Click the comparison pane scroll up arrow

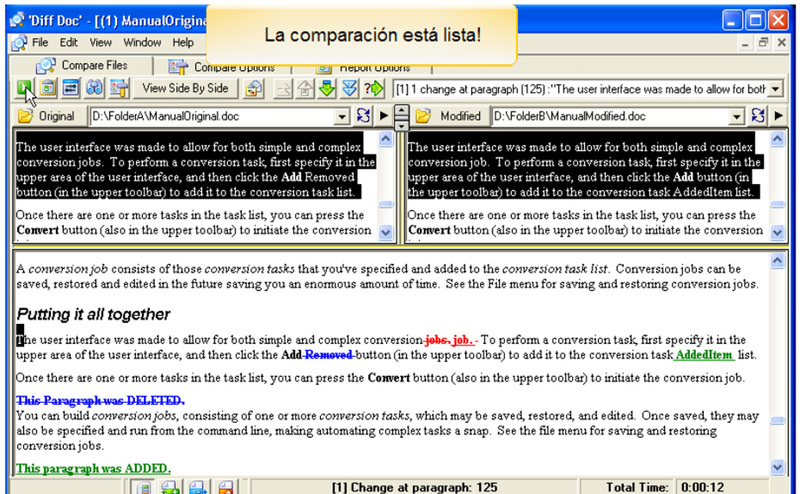(777, 261)
